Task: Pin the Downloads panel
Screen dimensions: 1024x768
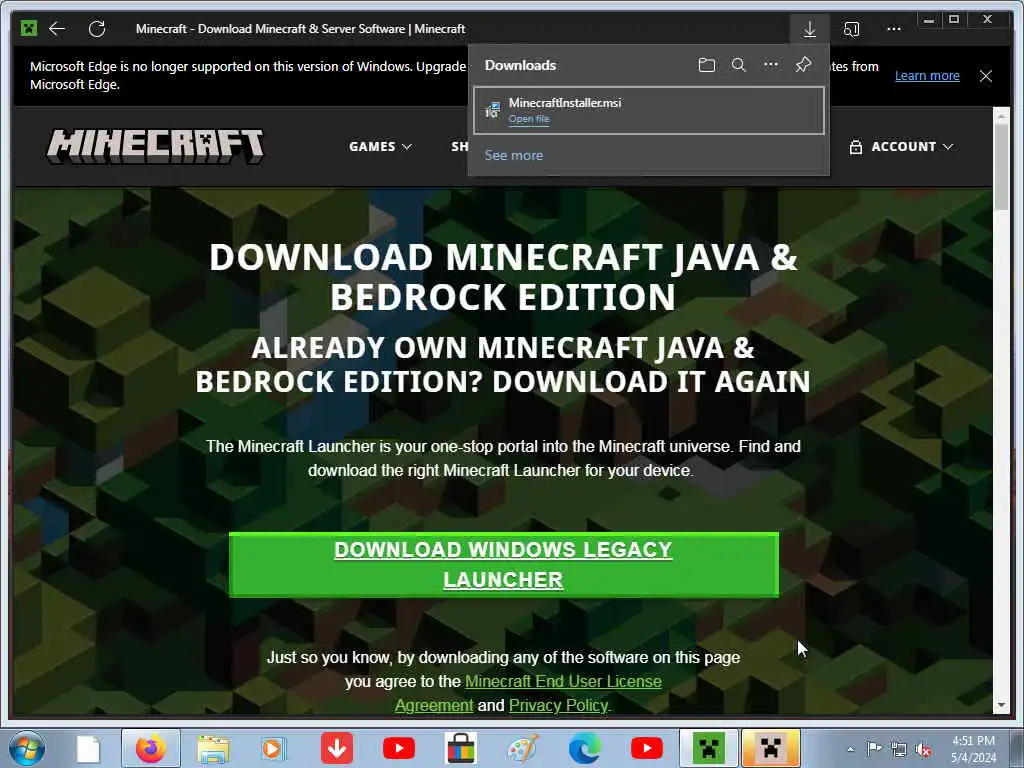Action: pos(803,64)
